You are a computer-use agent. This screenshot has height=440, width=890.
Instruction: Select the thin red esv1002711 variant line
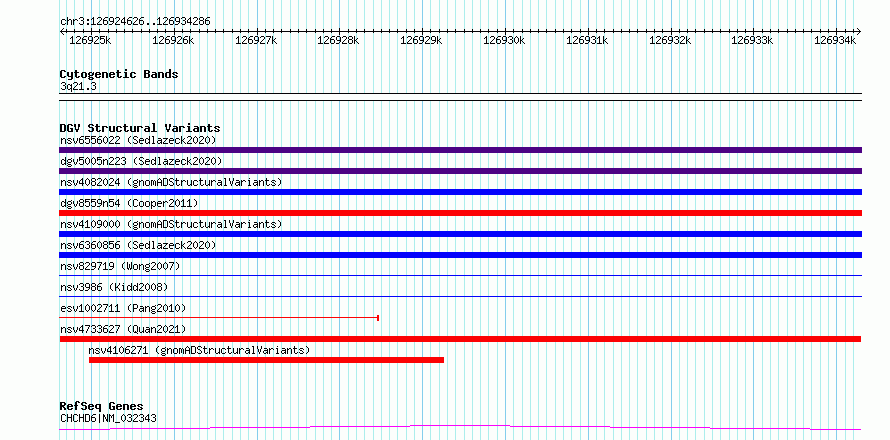coord(219,318)
